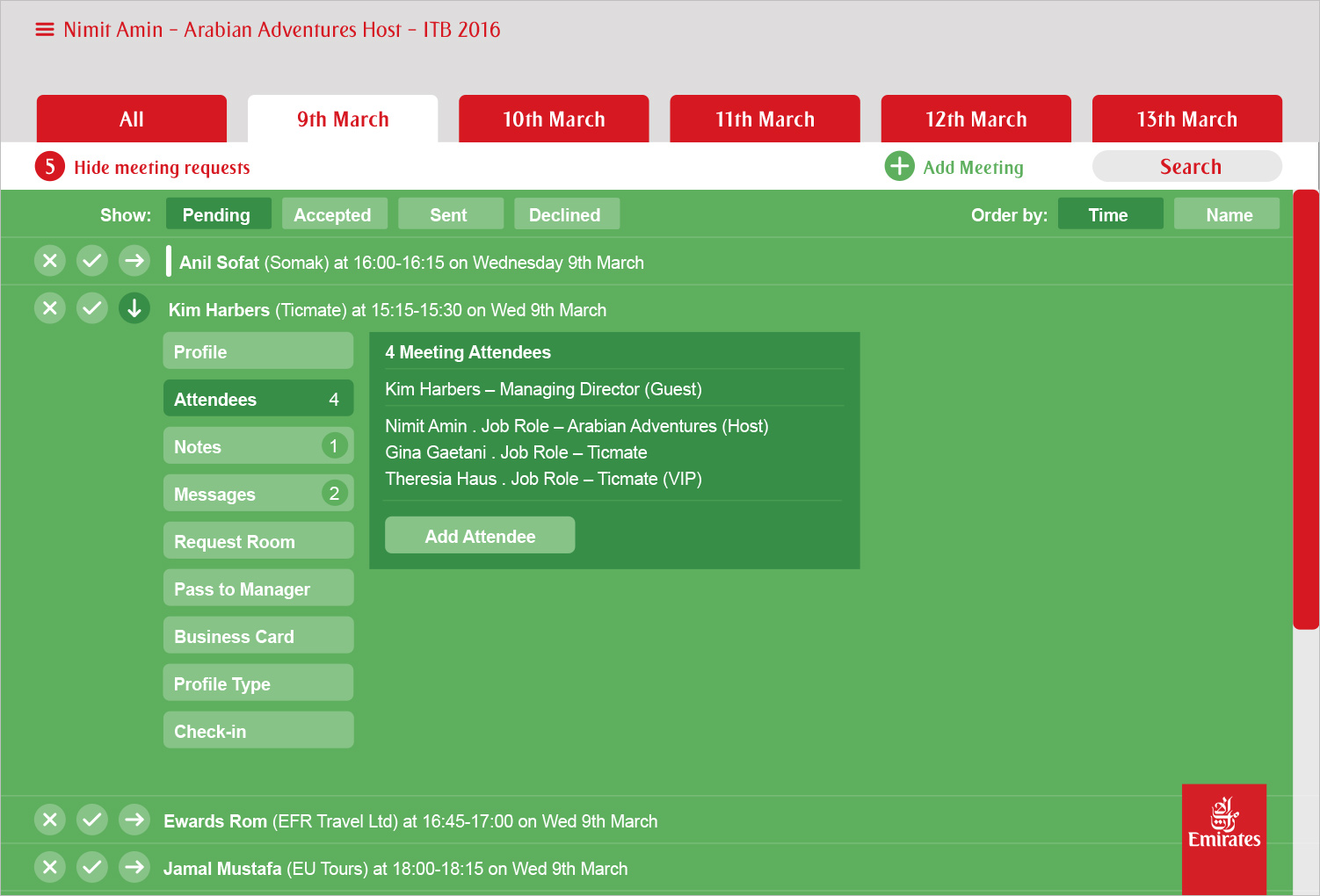Toggle the Pending filter

pos(216,214)
